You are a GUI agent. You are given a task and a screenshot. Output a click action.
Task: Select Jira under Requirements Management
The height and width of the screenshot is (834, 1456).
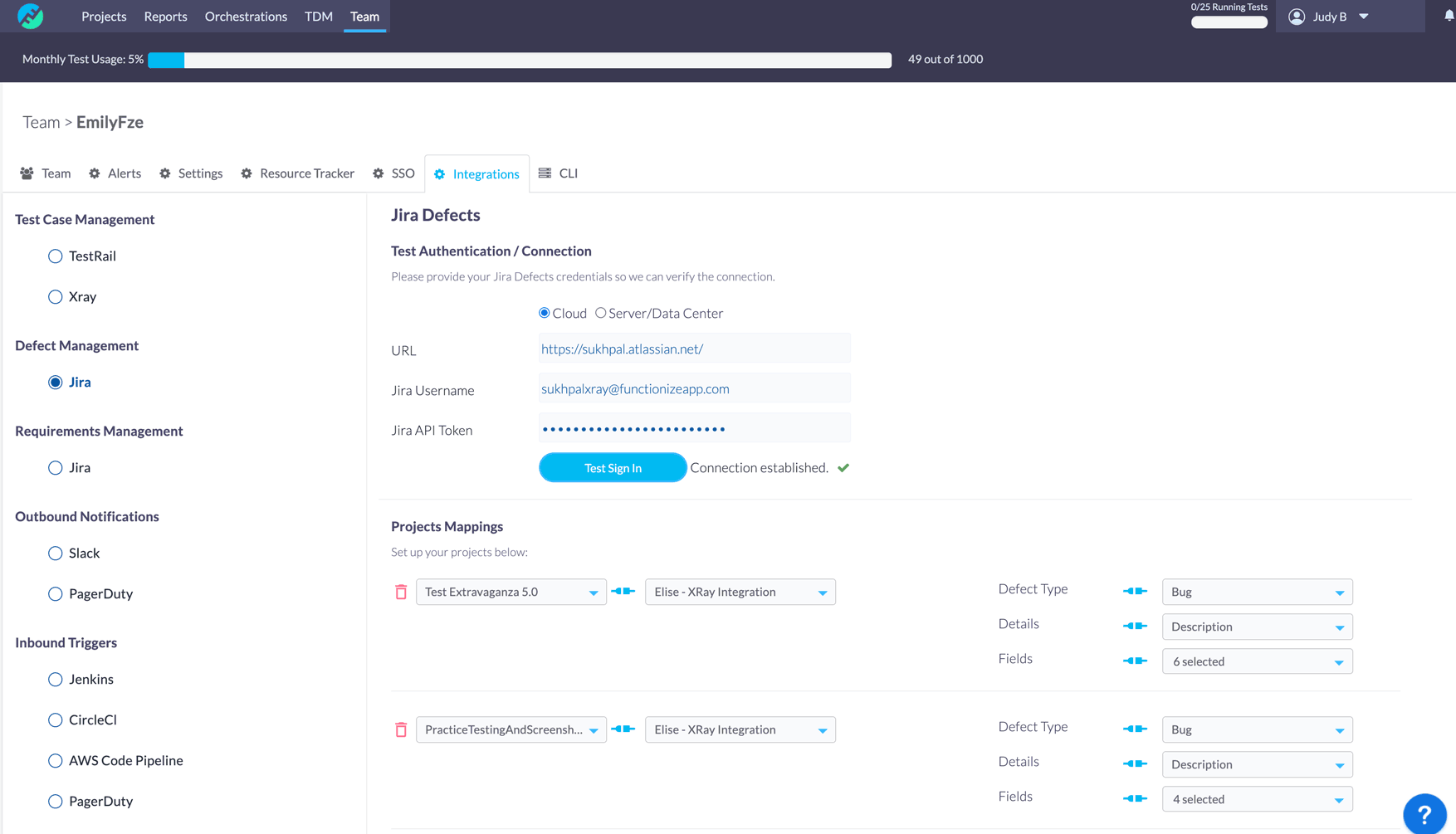point(56,468)
